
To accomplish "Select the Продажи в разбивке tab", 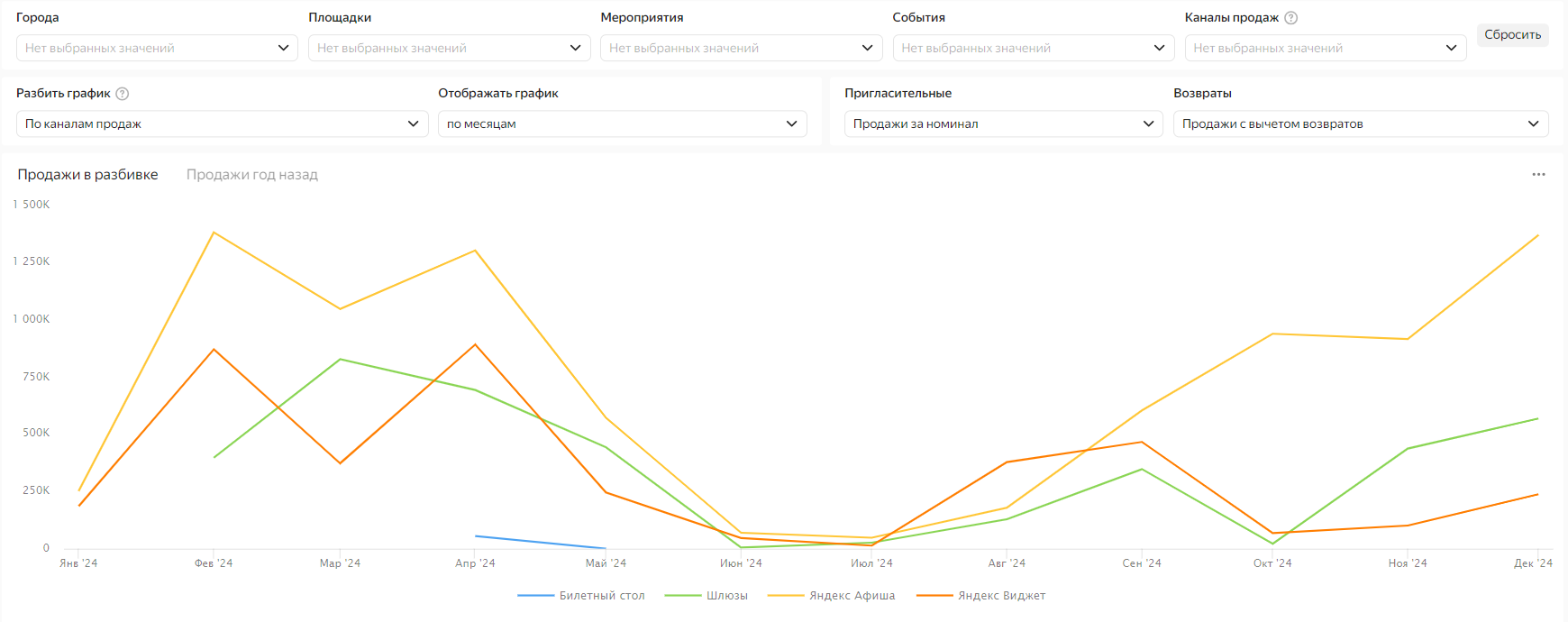I will point(87,175).
